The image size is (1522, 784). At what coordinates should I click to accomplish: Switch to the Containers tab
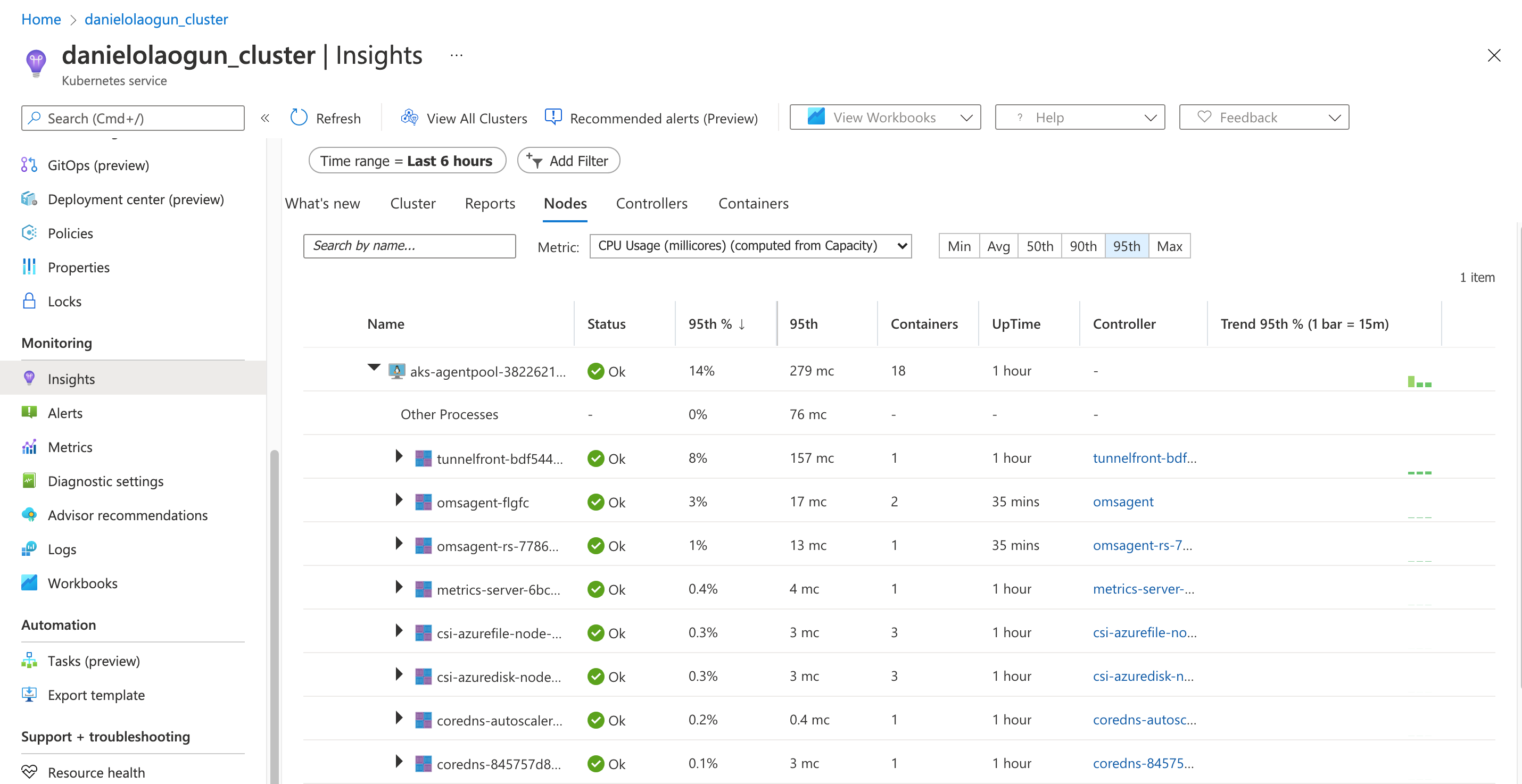[x=752, y=203]
